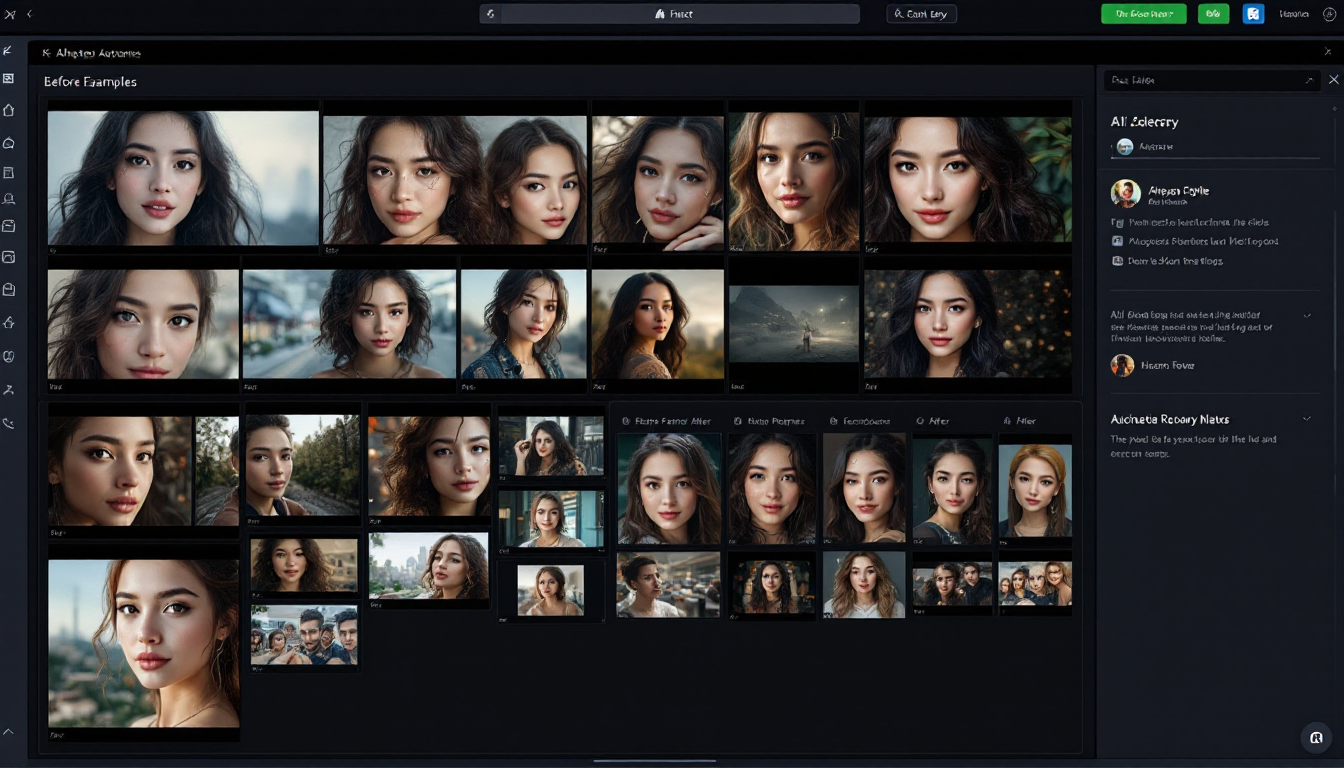Open the dropdown arrow in the right panel search field
Screen dimensions: 1344x768
(1308, 80)
